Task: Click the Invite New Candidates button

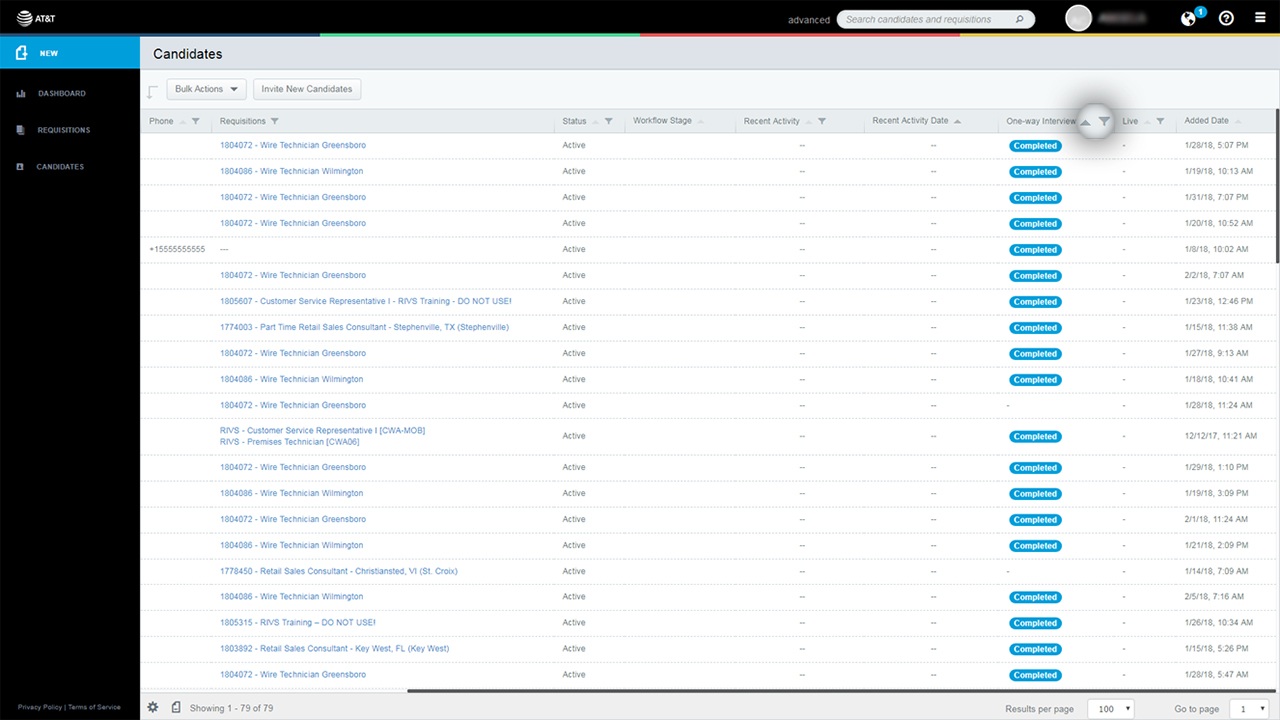Action: pos(307,89)
